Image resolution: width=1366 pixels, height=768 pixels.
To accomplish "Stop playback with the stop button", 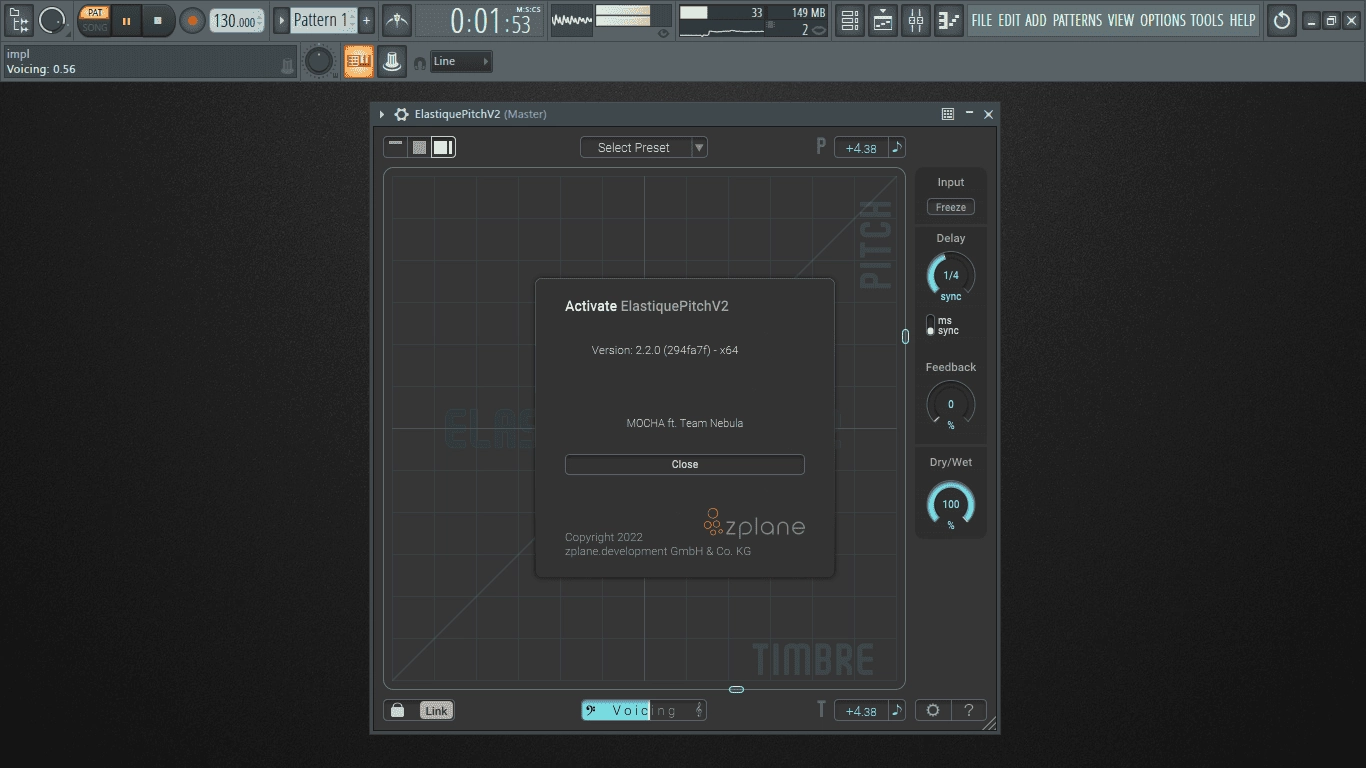I will (157, 20).
